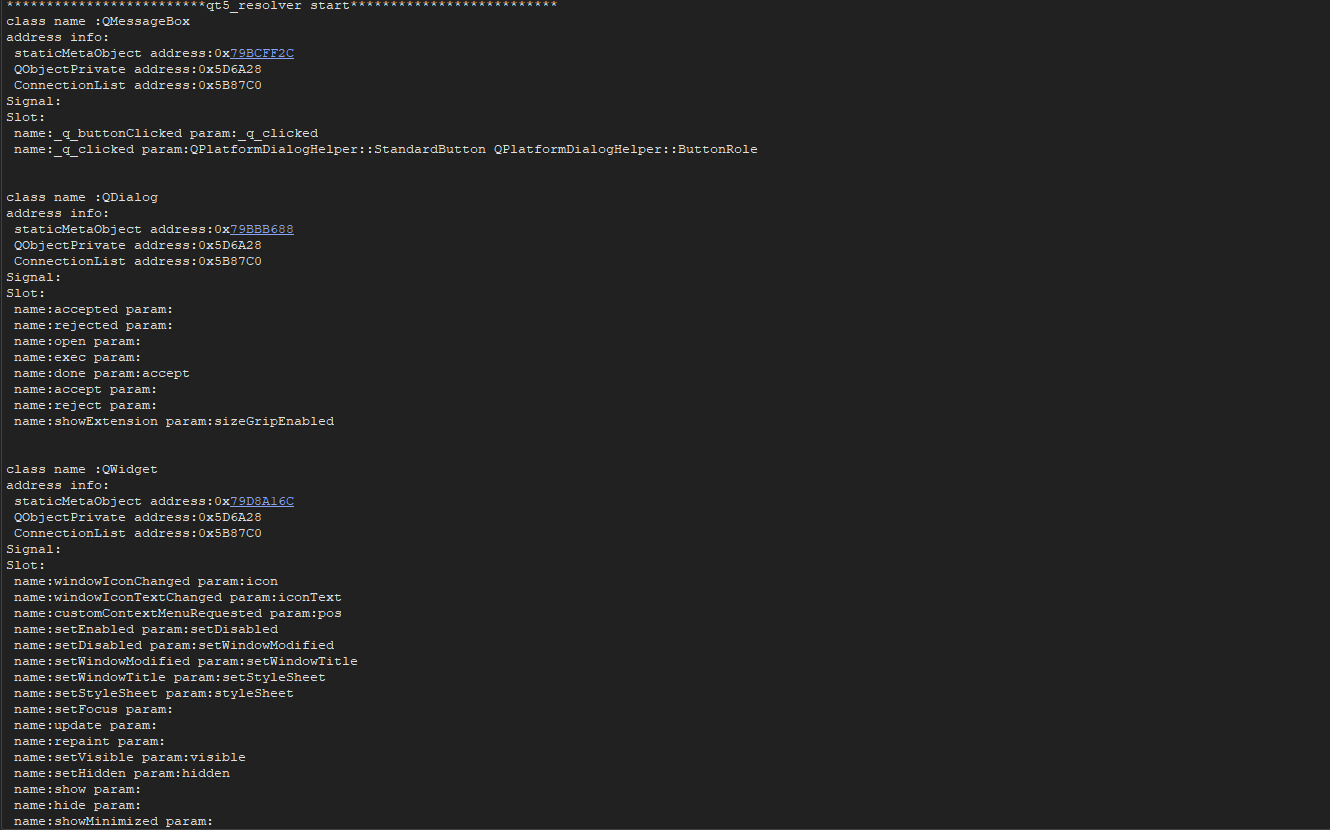This screenshot has width=1330, height=830.
Task: Click the 'name:done param:accept' line
Action: pyautogui.click(x=101, y=373)
